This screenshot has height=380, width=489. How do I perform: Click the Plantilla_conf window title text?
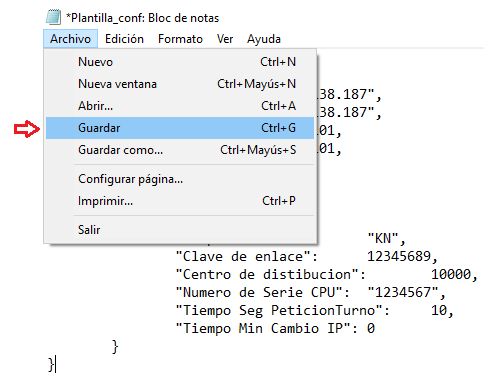coord(142,18)
